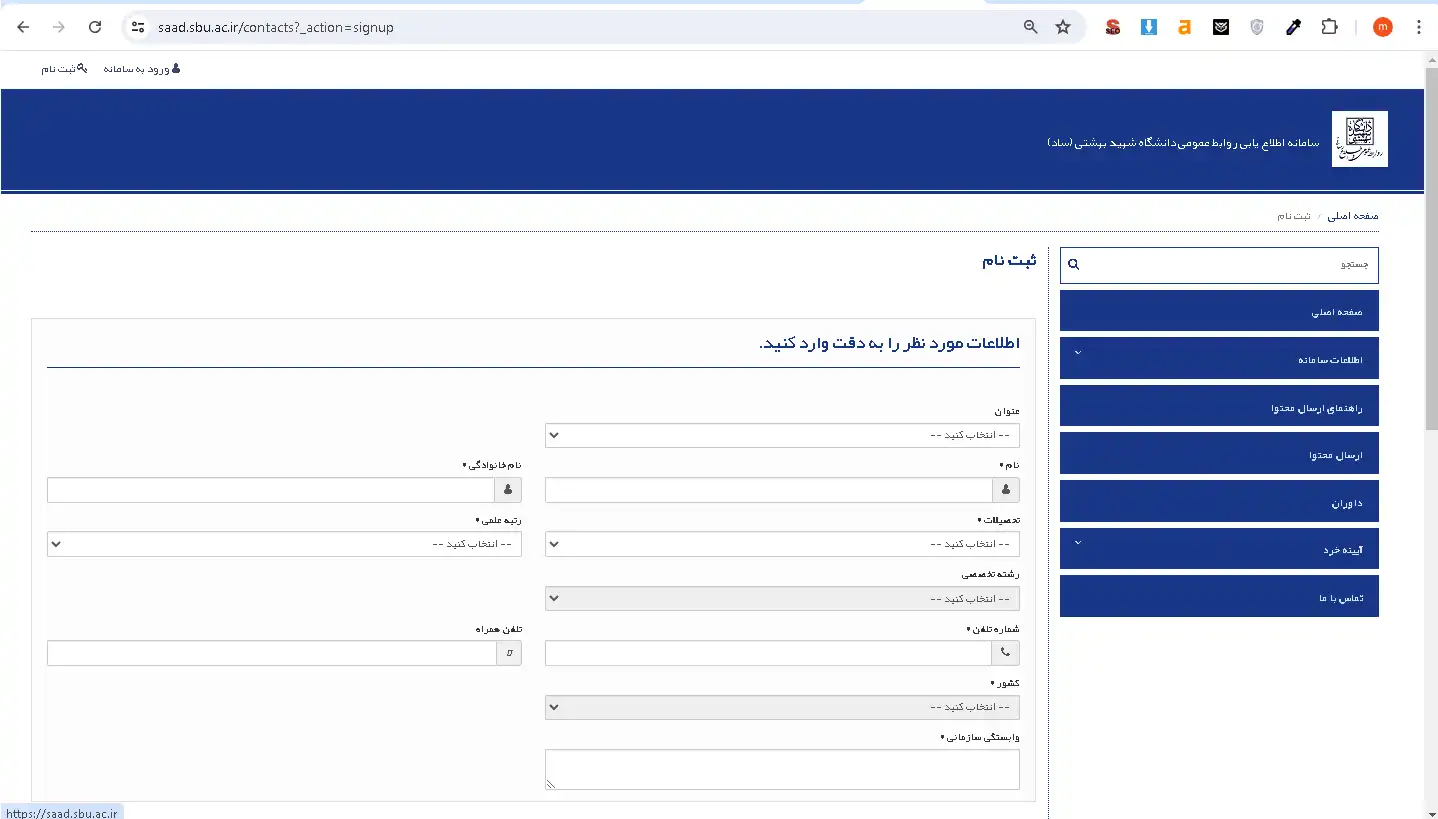This screenshot has width=1438, height=819.
Task: Open the ارسال محتوا sidebar item
Action: [x=1219, y=454]
